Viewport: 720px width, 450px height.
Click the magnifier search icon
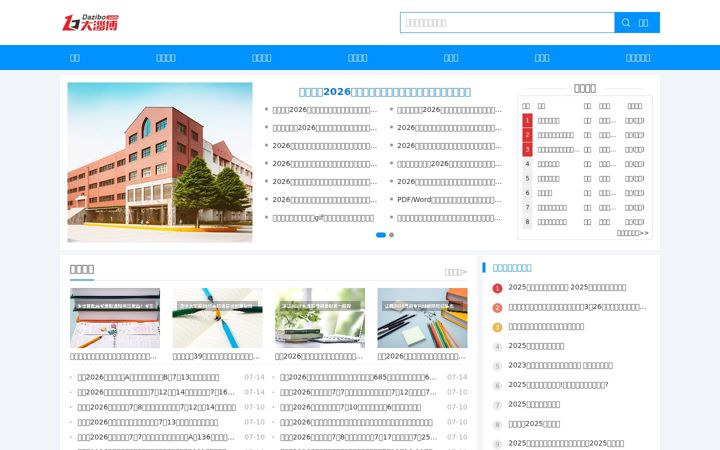[625, 22]
